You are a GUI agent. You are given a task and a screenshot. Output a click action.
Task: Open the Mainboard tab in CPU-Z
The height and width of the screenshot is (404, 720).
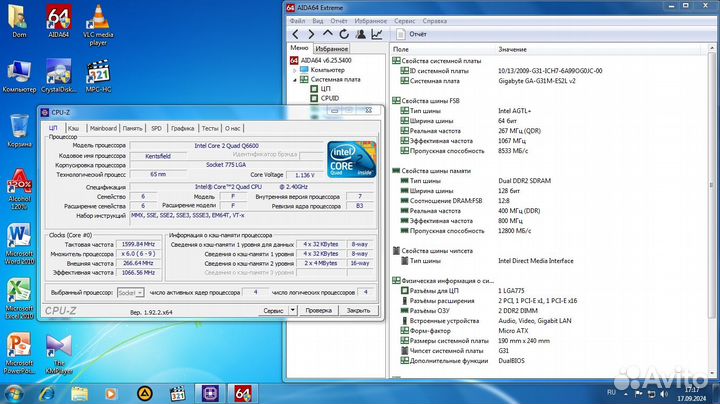coord(103,128)
